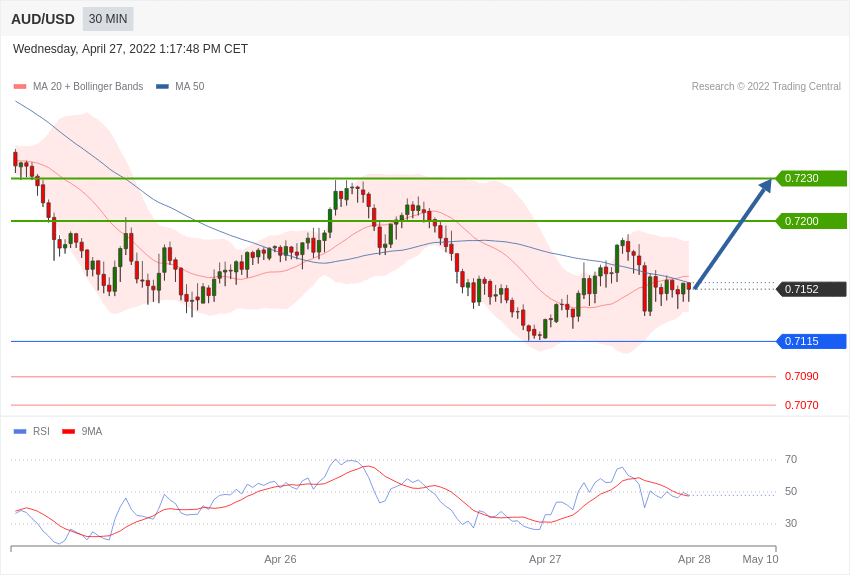Click the Apr 27 date axis label
850x576 pixels.
[545, 559]
